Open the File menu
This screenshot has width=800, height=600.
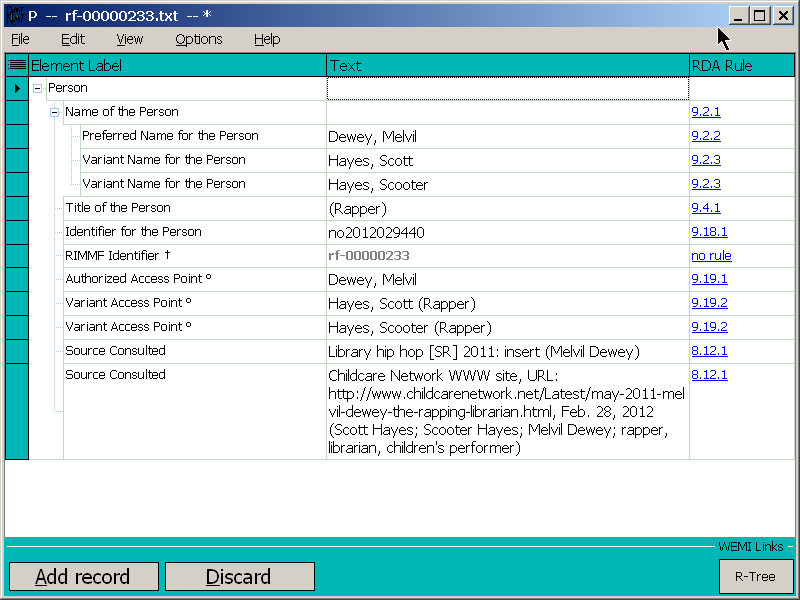click(x=20, y=39)
